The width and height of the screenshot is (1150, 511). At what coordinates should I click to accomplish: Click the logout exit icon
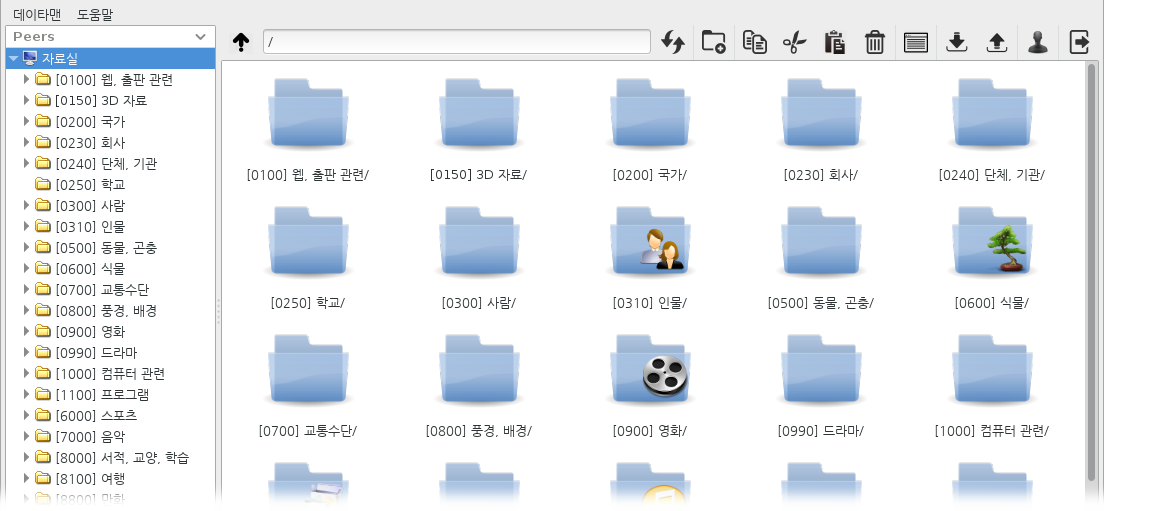(1079, 42)
